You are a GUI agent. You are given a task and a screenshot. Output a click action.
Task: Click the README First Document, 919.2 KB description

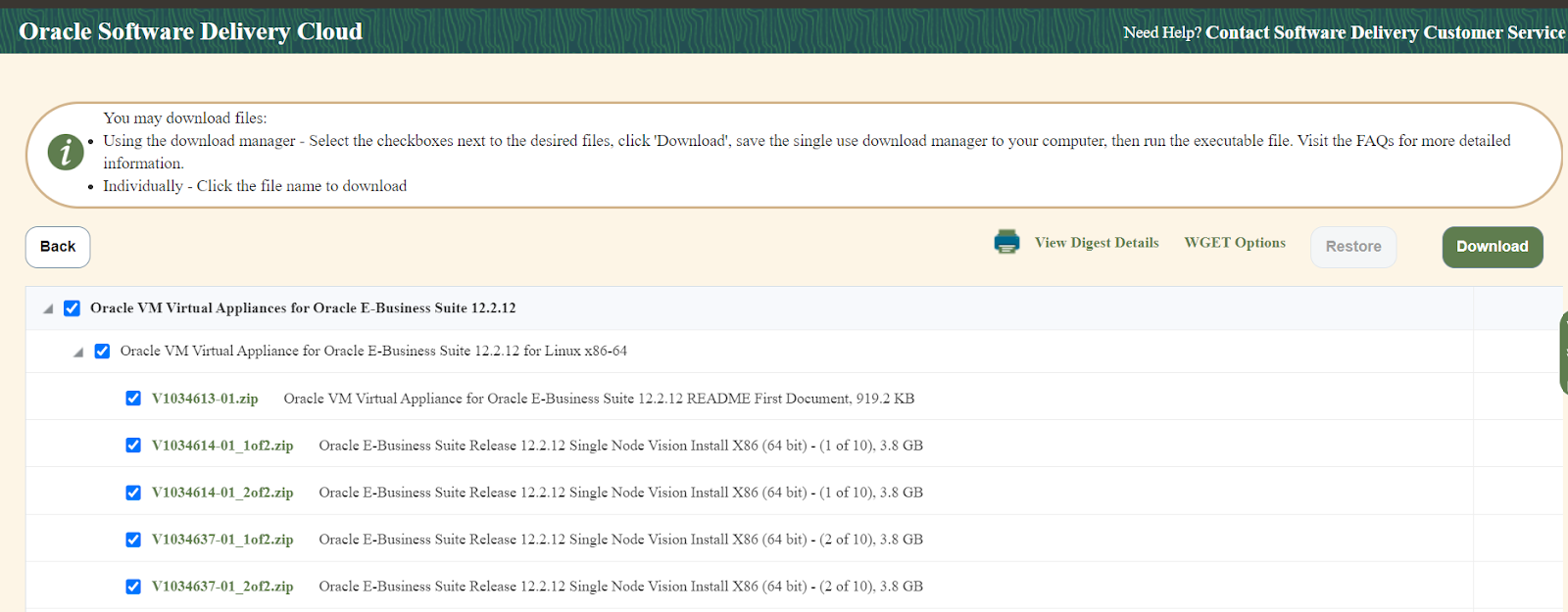pyautogui.click(x=599, y=399)
